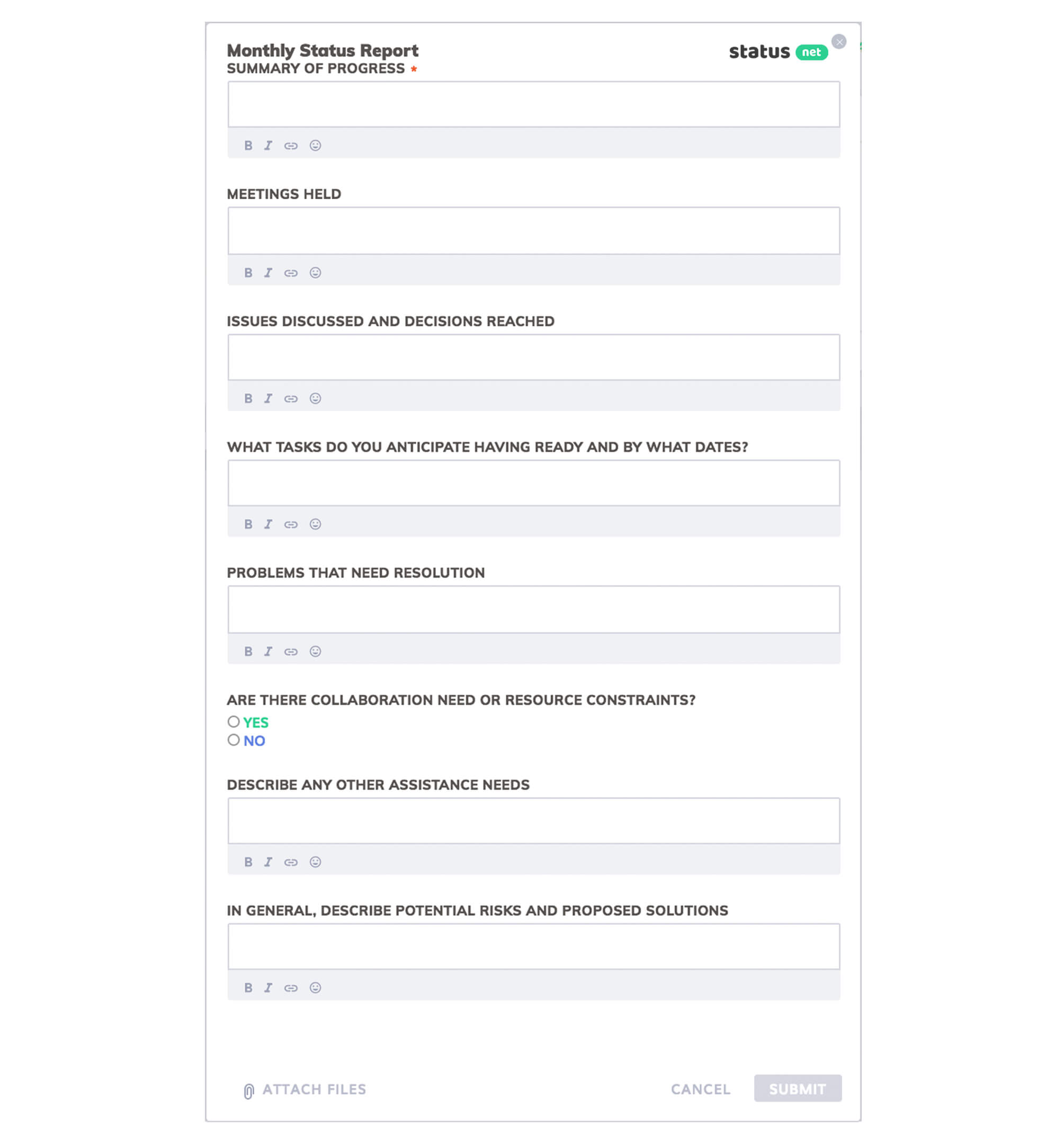
Task: Select NO for resource constraints radio button
Action: (234, 740)
